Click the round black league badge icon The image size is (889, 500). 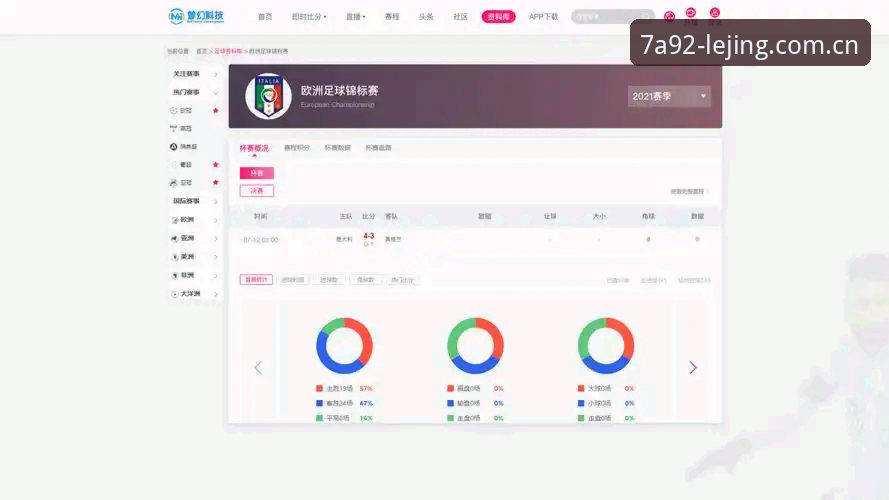[x=173, y=147]
